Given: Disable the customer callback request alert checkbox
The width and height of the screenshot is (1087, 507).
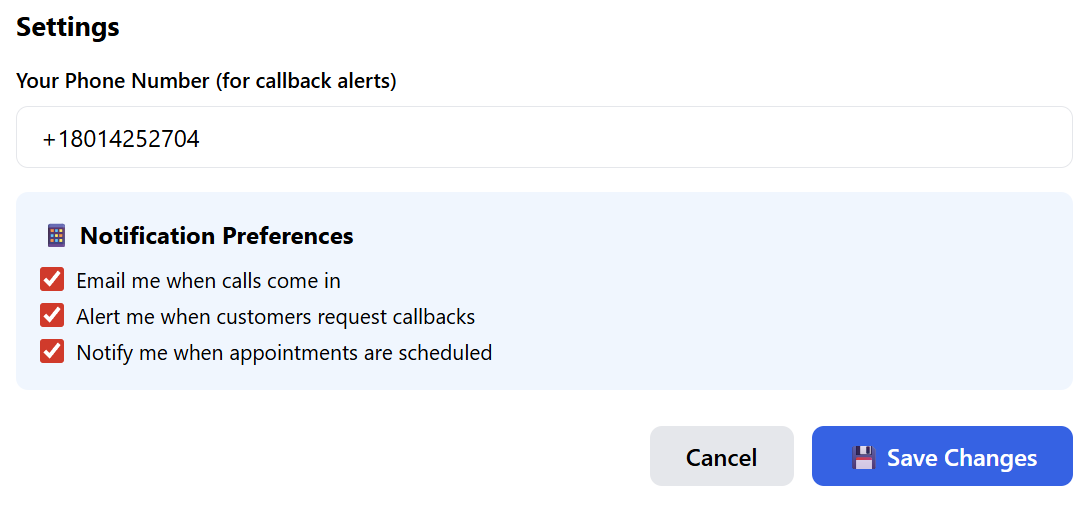Looking at the screenshot, I should [52, 316].
